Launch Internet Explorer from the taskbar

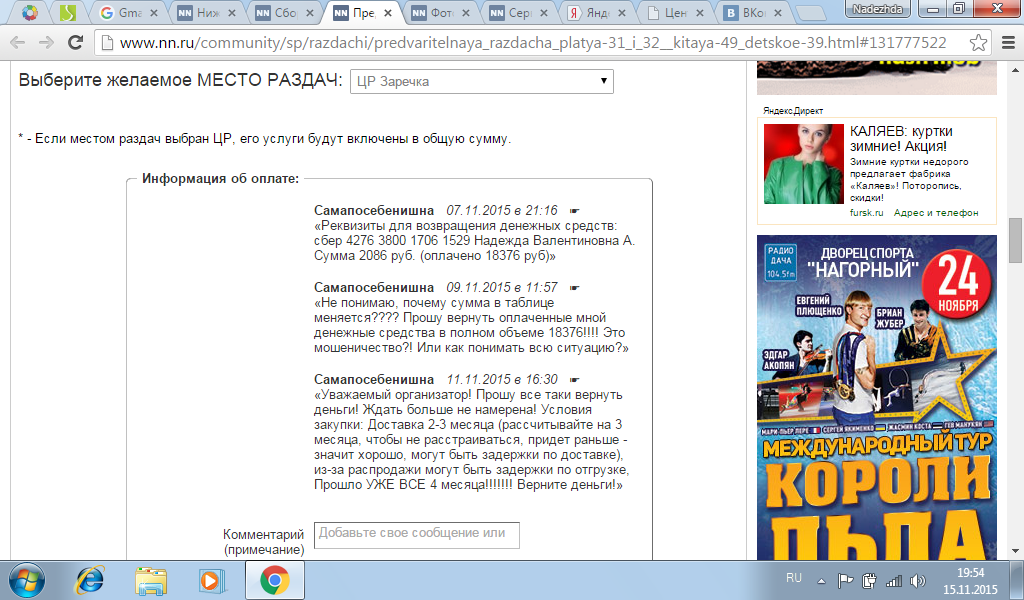click(x=90, y=580)
